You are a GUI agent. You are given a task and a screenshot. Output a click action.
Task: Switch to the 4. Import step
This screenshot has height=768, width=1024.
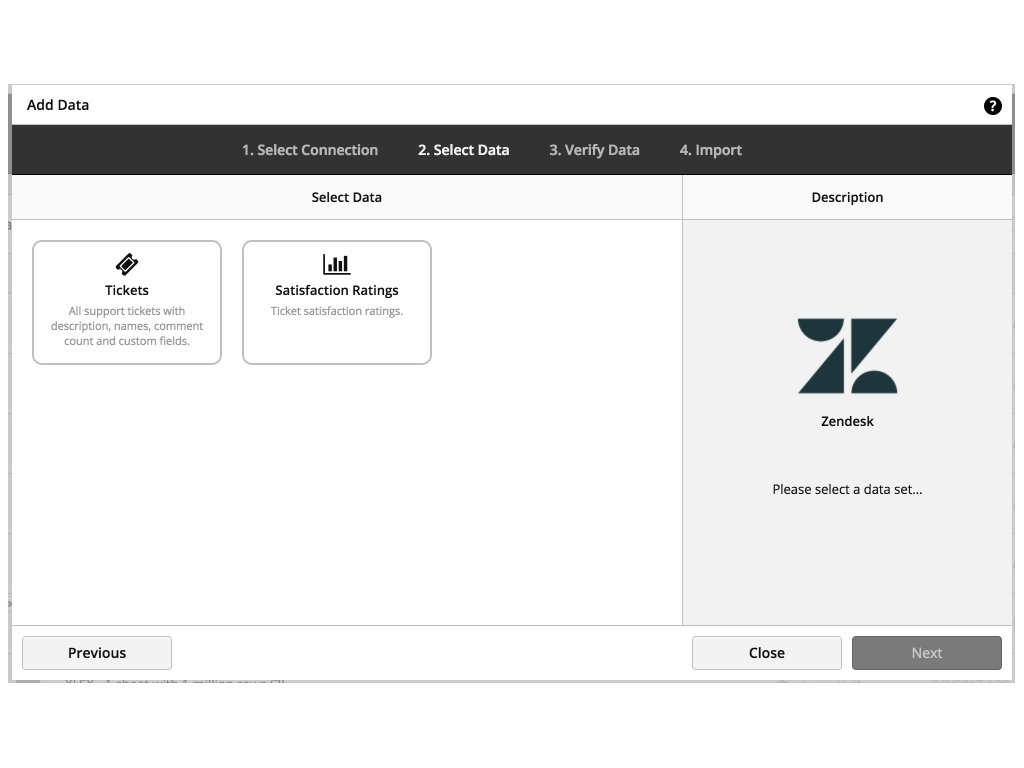[711, 150]
